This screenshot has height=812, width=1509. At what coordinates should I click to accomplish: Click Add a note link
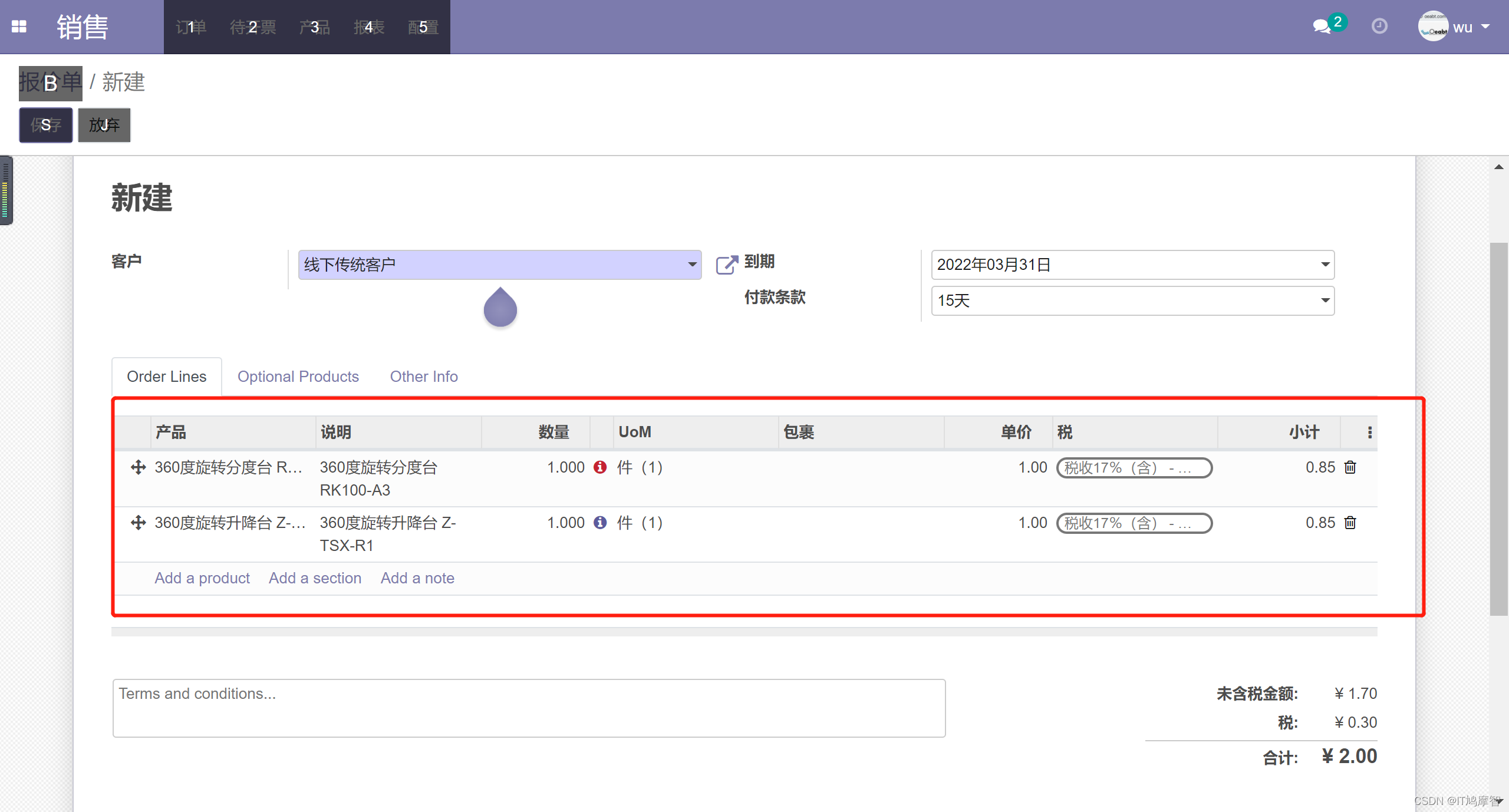point(417,578)
